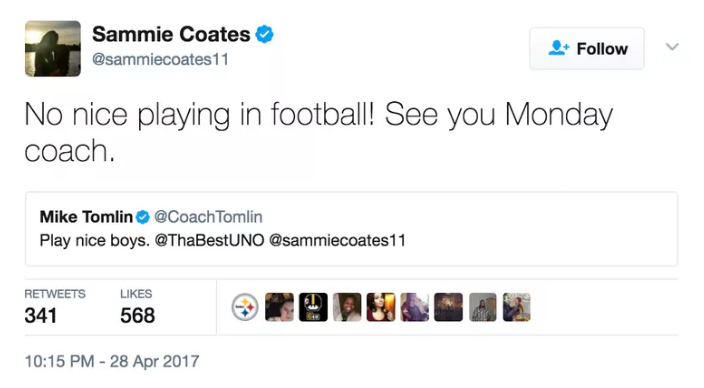704x388 pixels.
Task: Click the Steelers logo liker avatar
Action: click(245, 307)
